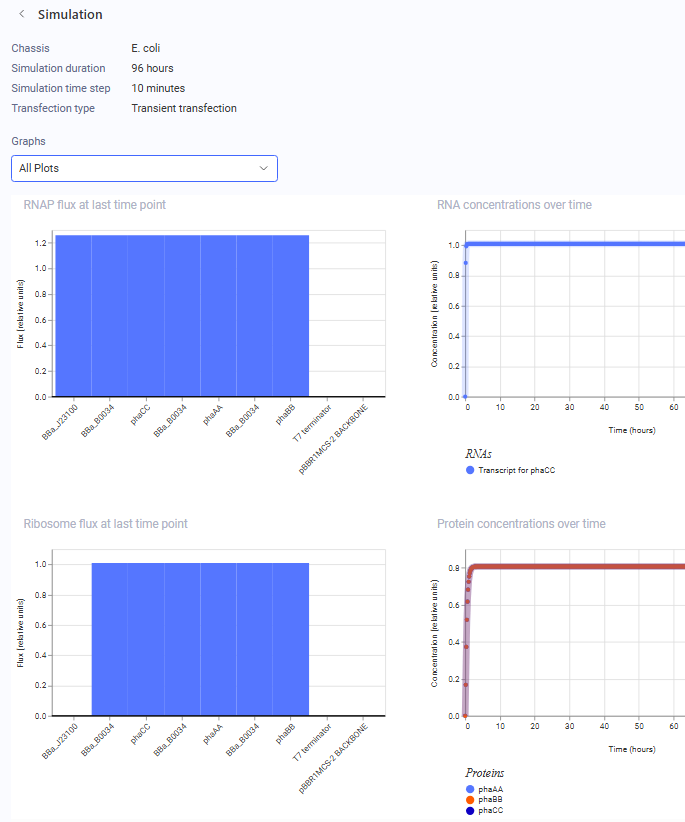
Task: Click the phaCC bar in the Ribosome flux chart
Action: (x=146, y=639)
